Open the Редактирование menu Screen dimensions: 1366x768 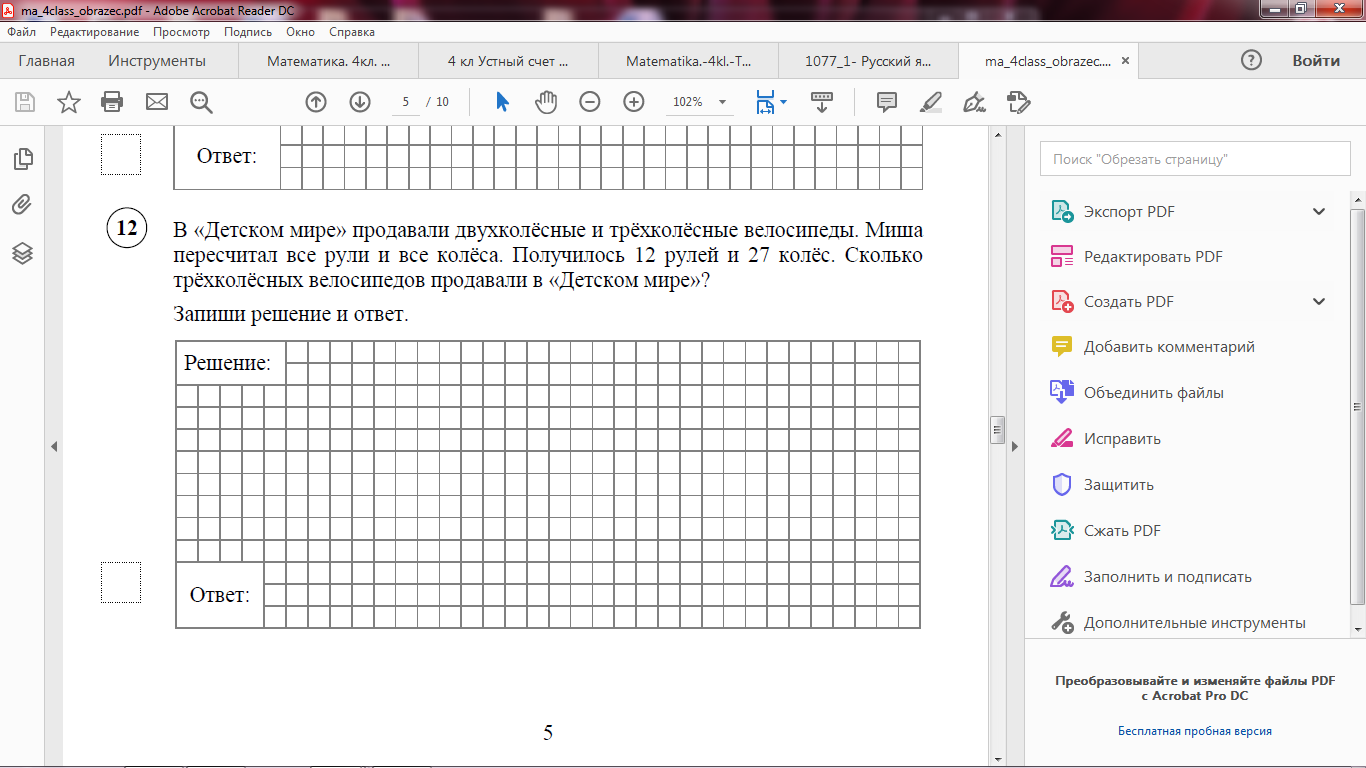pyautogui.click(x=94, y=32)
